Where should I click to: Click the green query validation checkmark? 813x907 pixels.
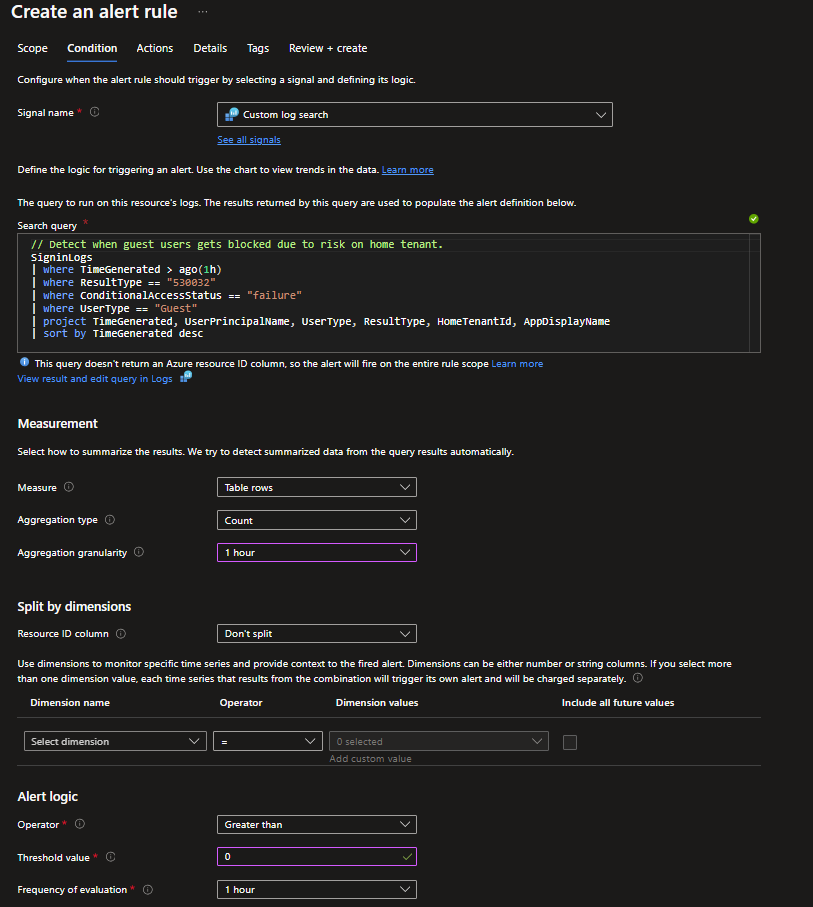pyautogui.click(x=753, y=218)
